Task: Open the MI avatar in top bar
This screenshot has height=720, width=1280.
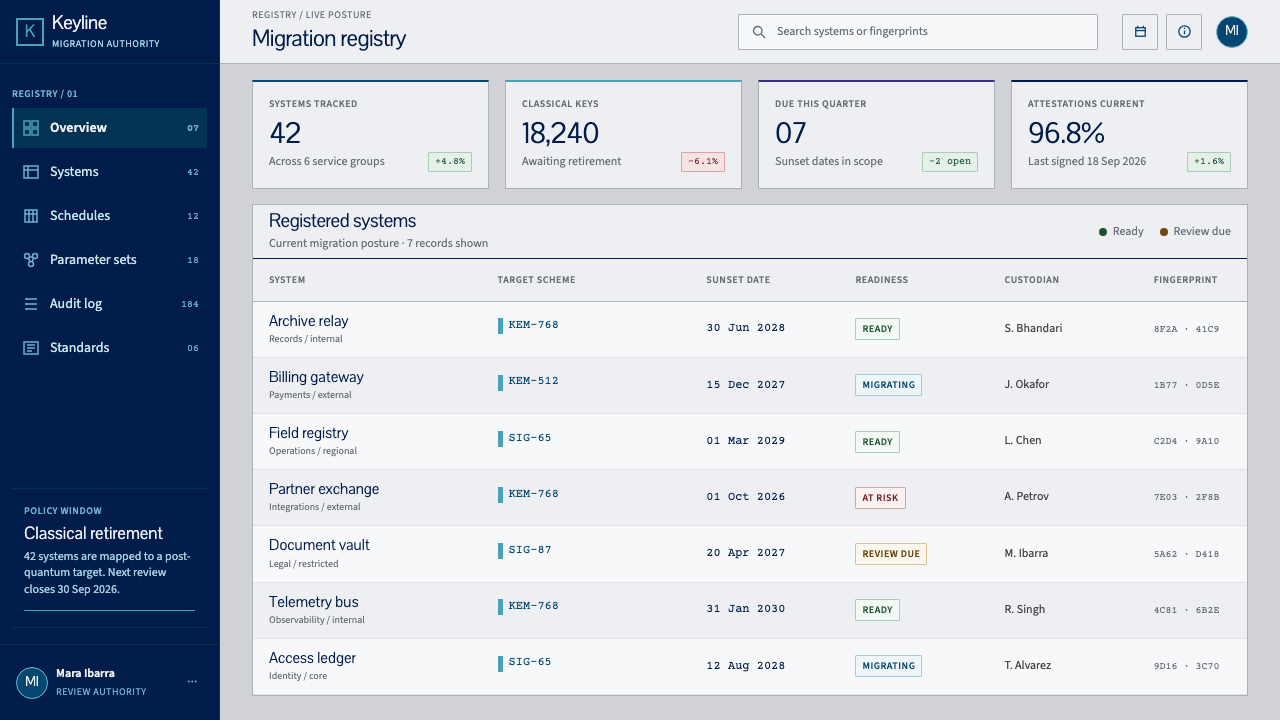Action: coord(1232,32)
